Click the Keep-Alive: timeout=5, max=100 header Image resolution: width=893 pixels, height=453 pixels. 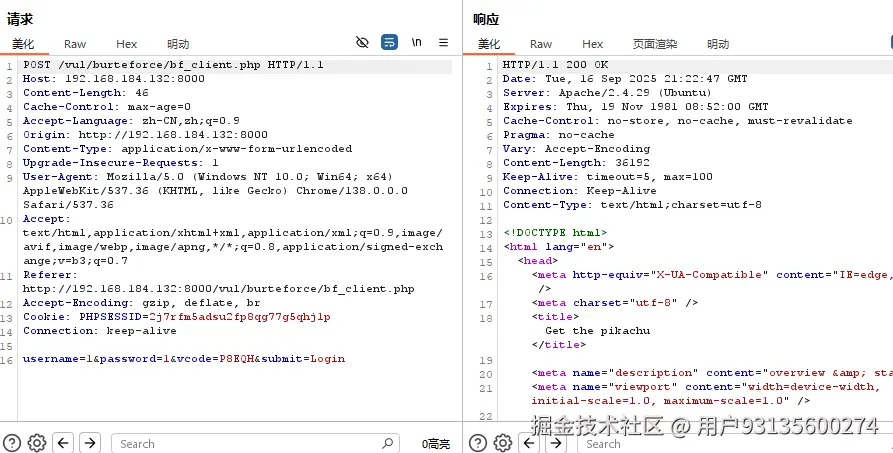pos(608,177)
